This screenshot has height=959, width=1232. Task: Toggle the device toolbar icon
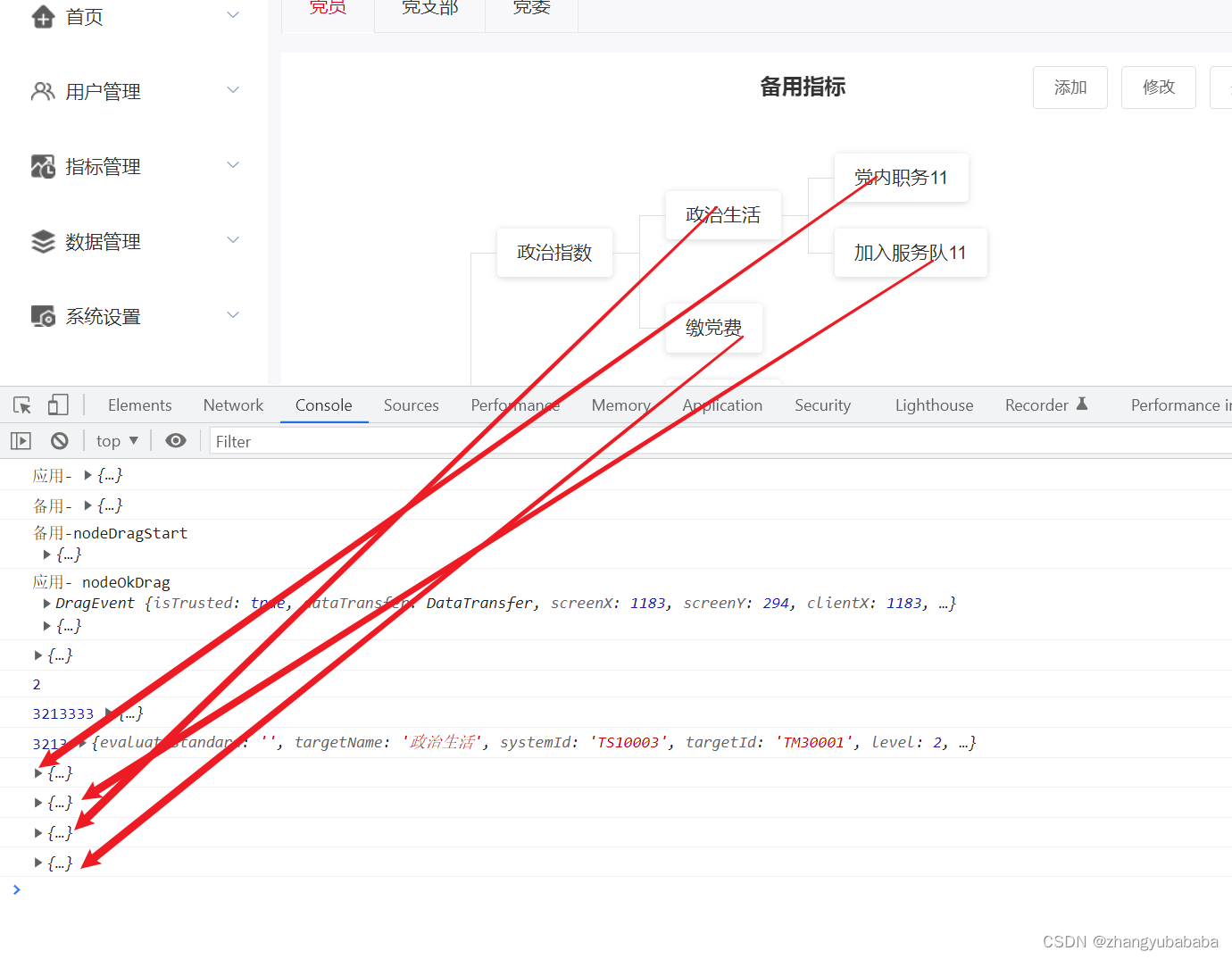[58, 405]
